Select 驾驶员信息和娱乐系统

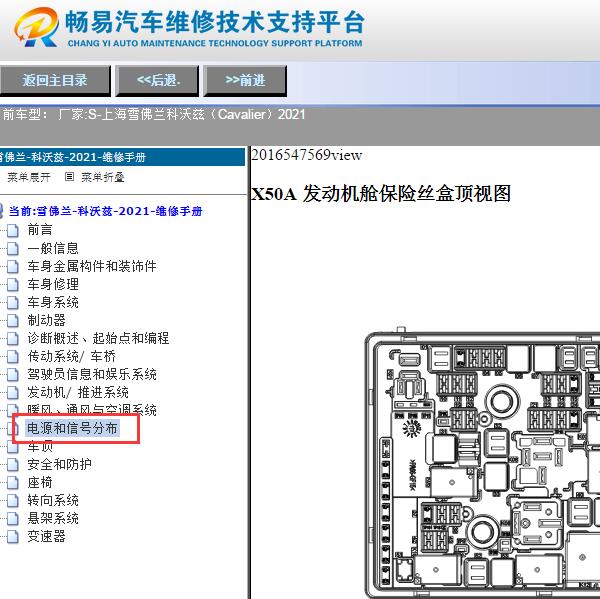coord(92,374)
